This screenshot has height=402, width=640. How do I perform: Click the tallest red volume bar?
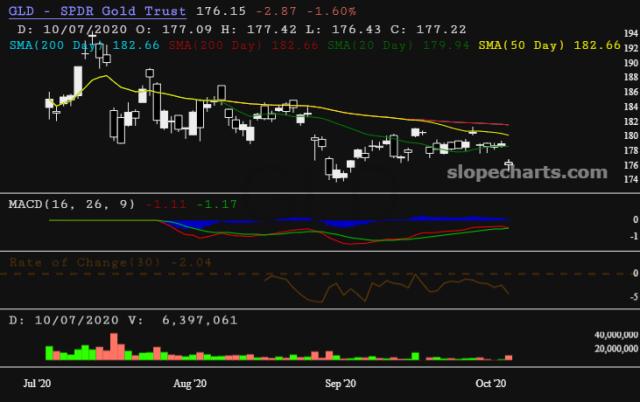112,346
